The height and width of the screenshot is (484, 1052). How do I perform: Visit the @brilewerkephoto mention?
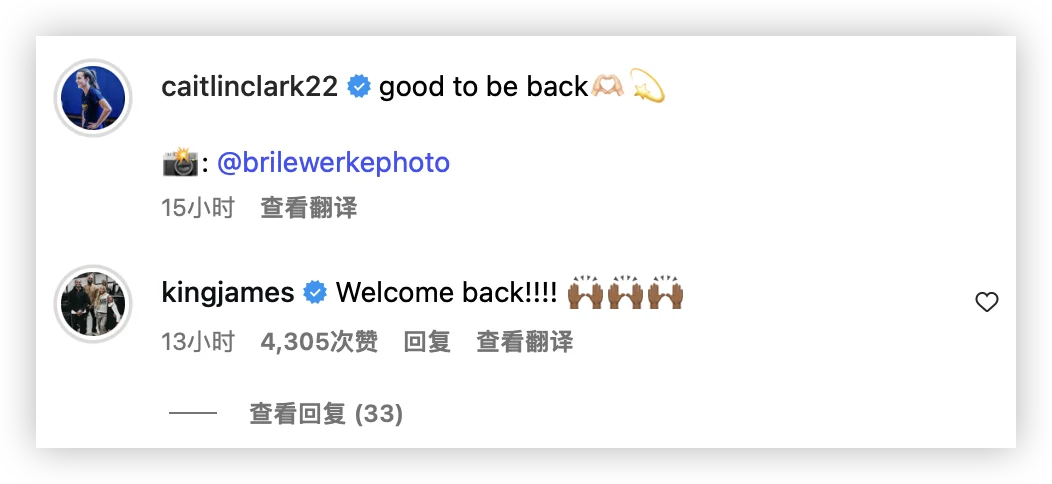333,163
